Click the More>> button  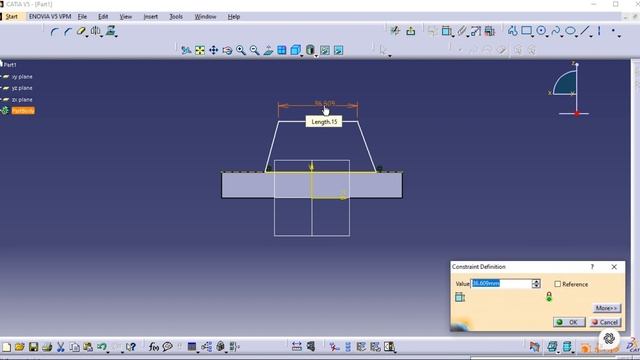607,308
